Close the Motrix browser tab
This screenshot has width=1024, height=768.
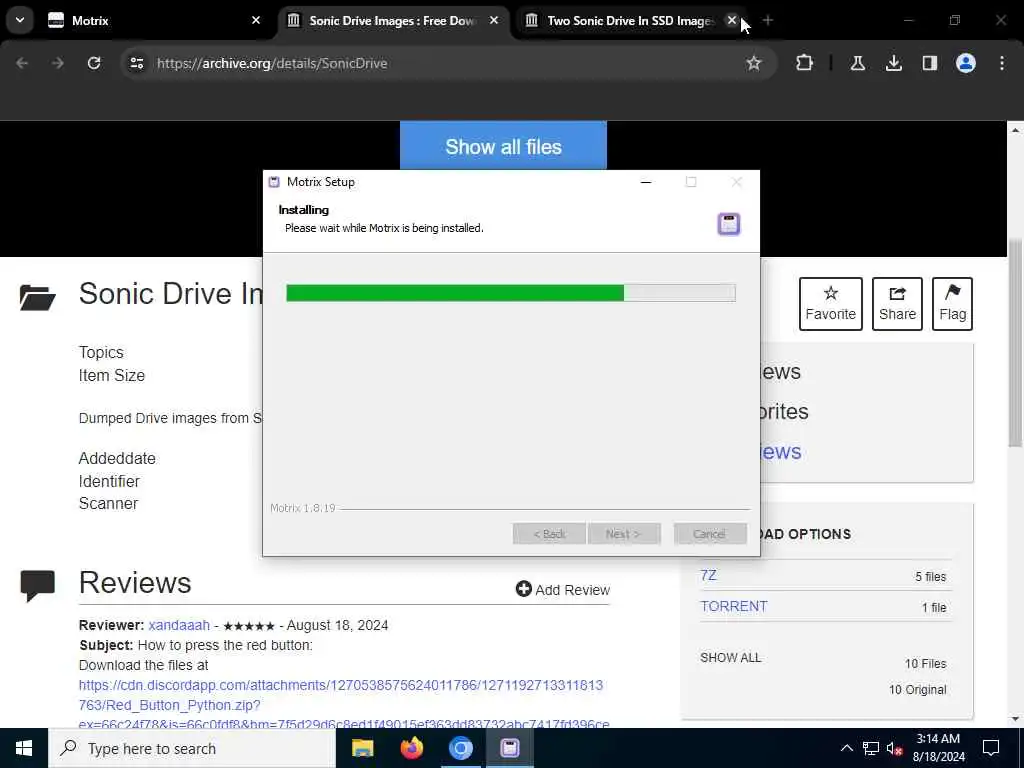pos(256,20)
